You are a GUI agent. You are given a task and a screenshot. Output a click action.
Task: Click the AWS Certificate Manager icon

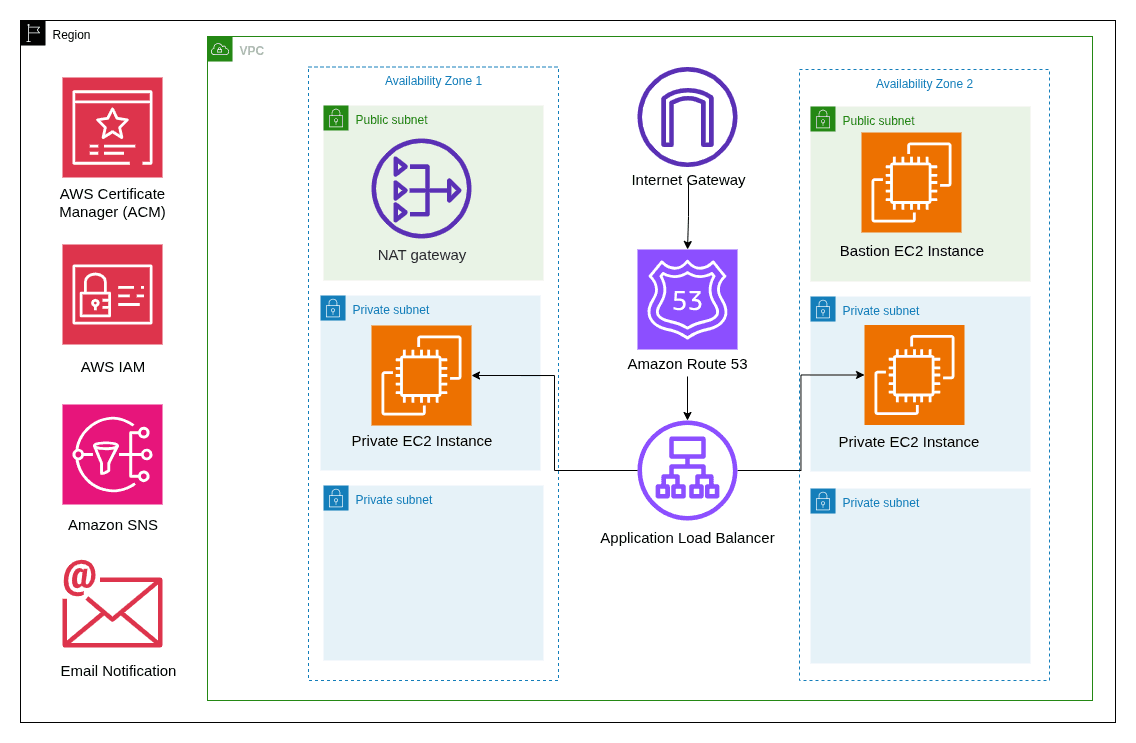point(112,127)
